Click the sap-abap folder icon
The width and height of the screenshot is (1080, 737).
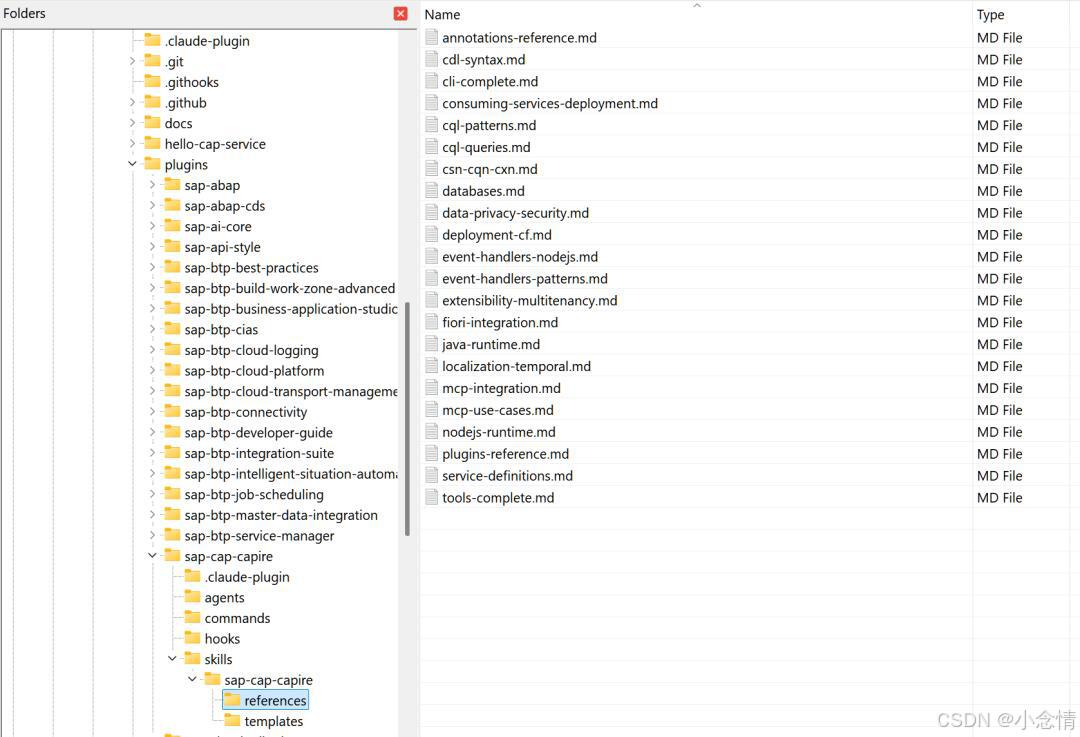(172, 185)
